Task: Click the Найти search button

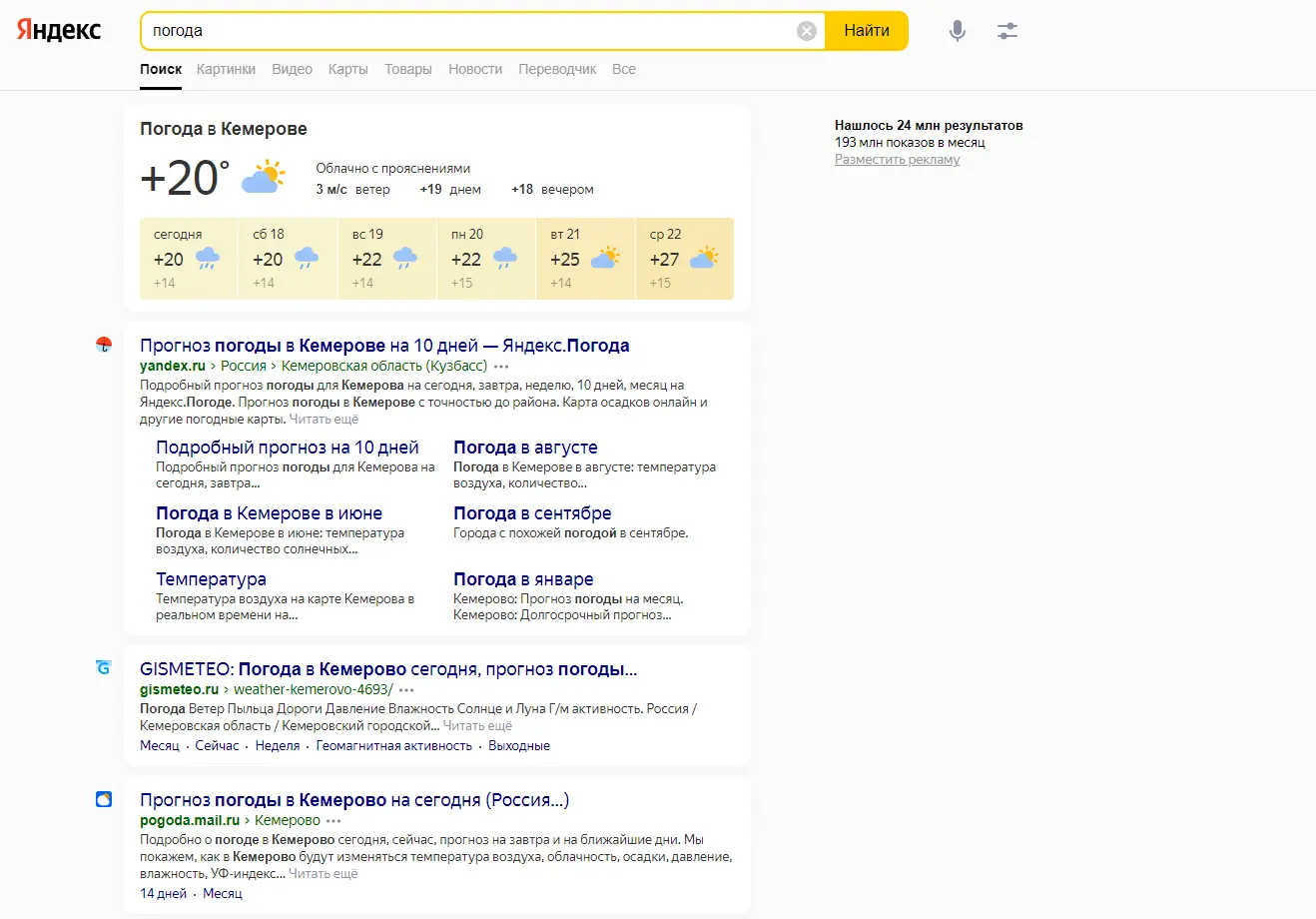Action: [x=867, y=31]
